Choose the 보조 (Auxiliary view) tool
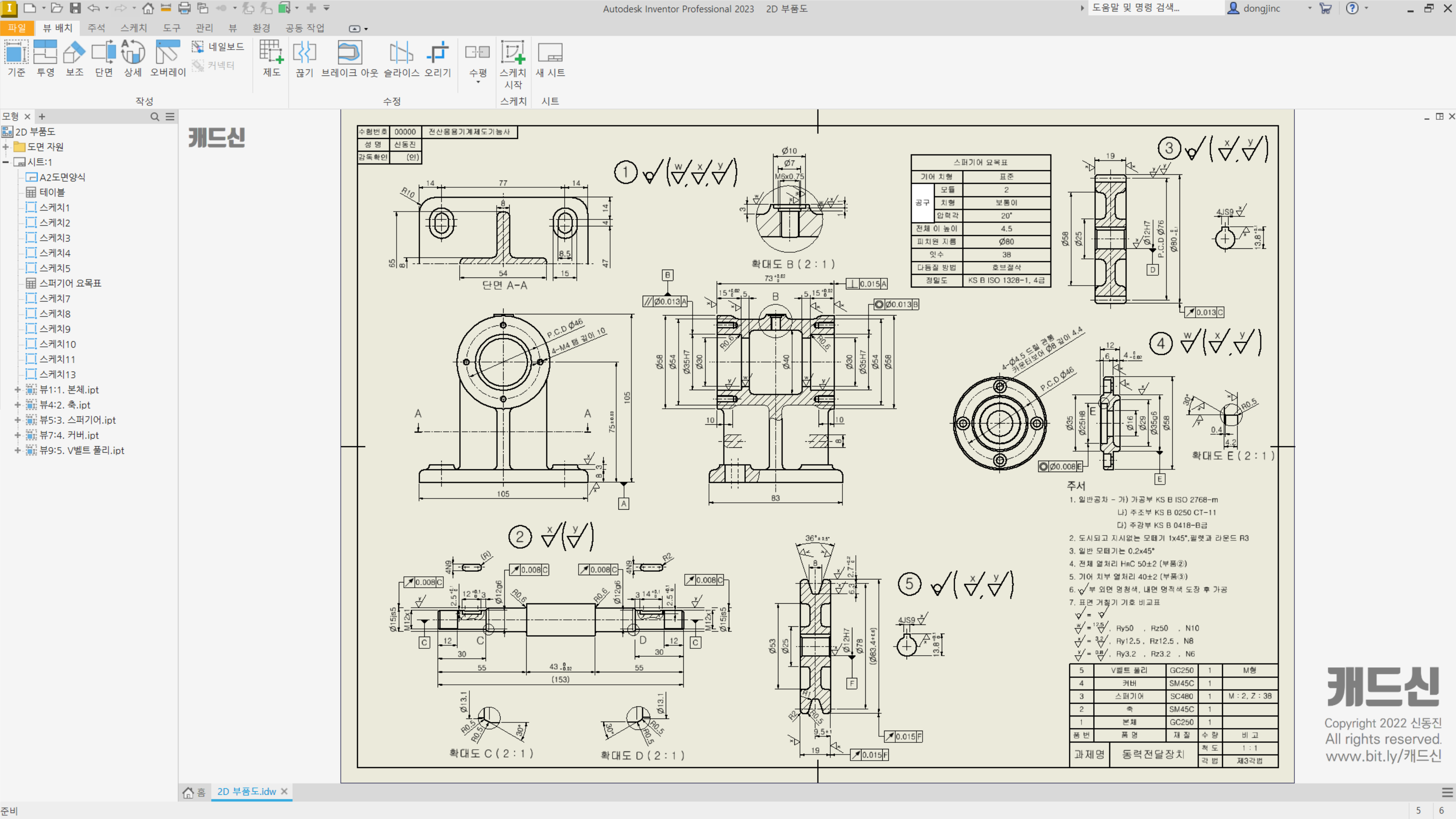This screenshot has height=819, width=1456. pyautogui.click(x=75, y=58)
